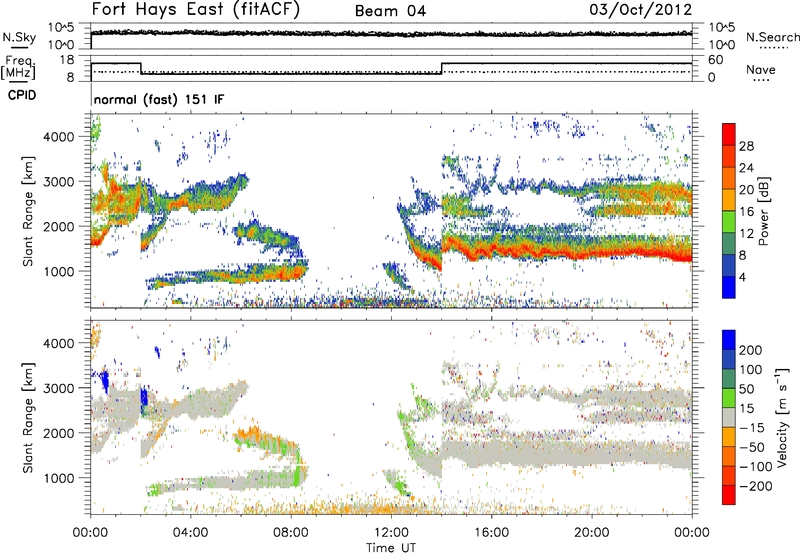Screen dimensions: 800x554
Task: Click the 'Power [dB]' color bar label
Action: (x=763, y=211)
